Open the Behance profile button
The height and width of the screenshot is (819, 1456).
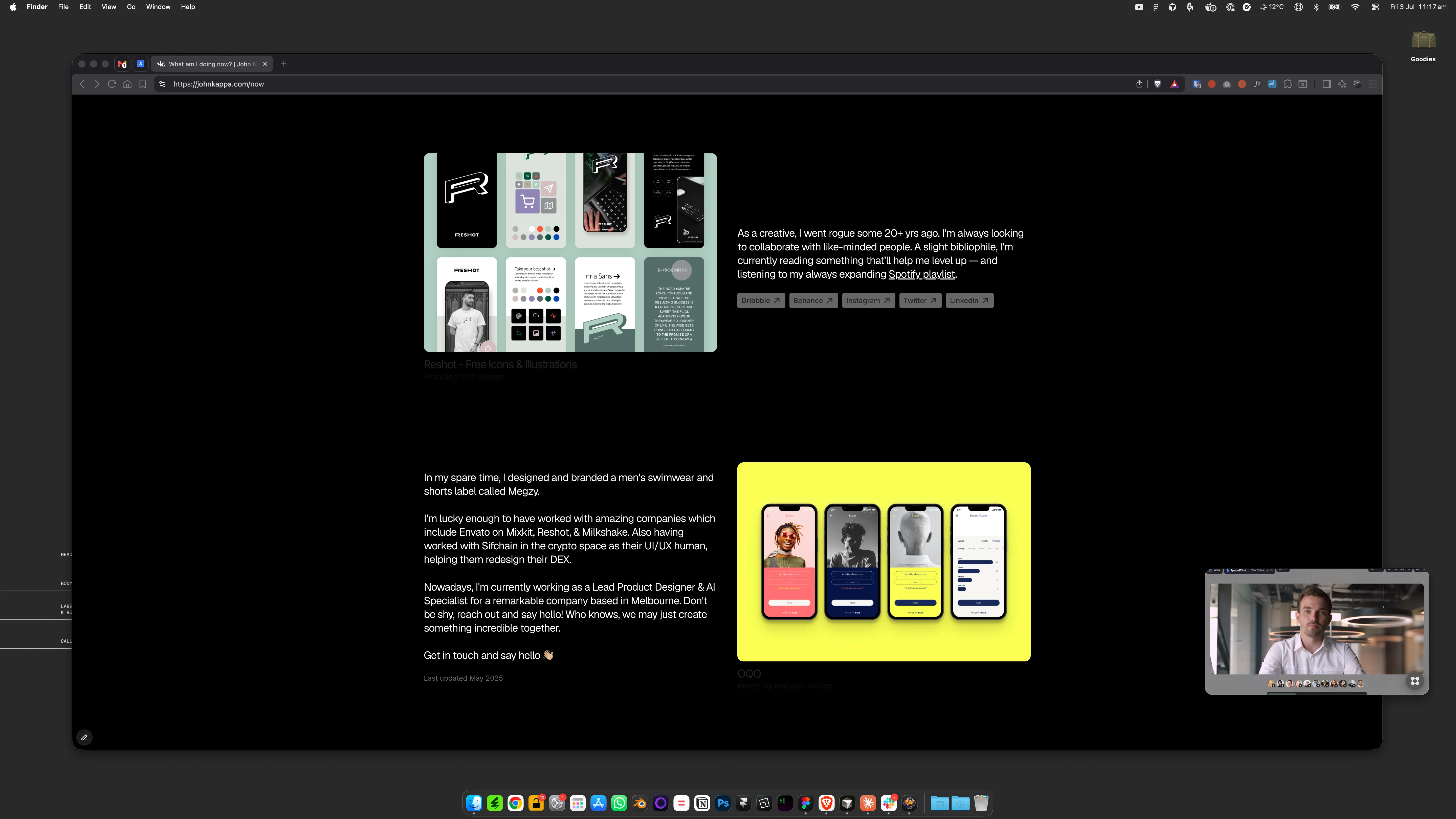click(x=813, y=301)
